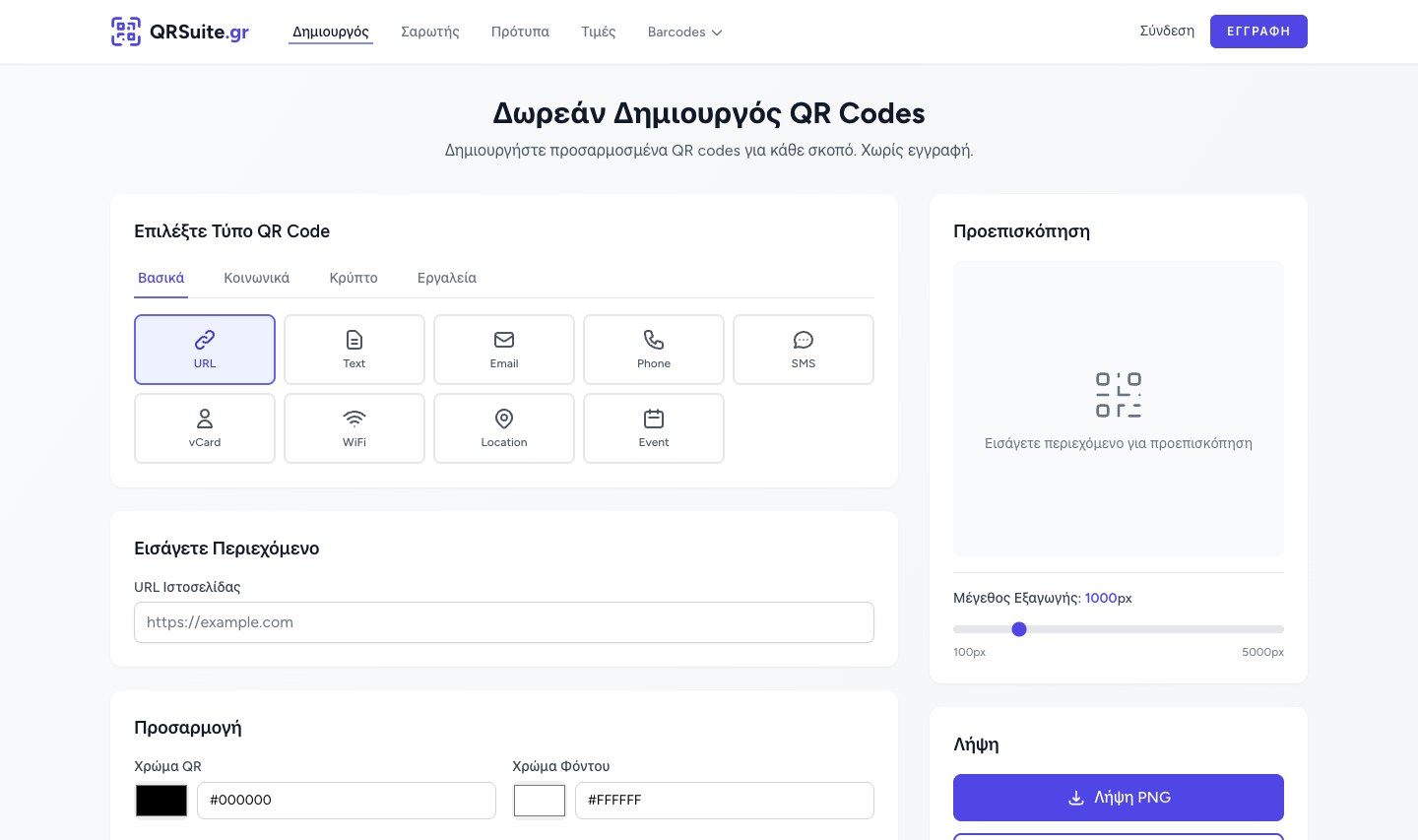Image resolution: width=1418 pixels, height=840 pixels.
Task: Select the Text QR type card
Action: click(354, 350)
